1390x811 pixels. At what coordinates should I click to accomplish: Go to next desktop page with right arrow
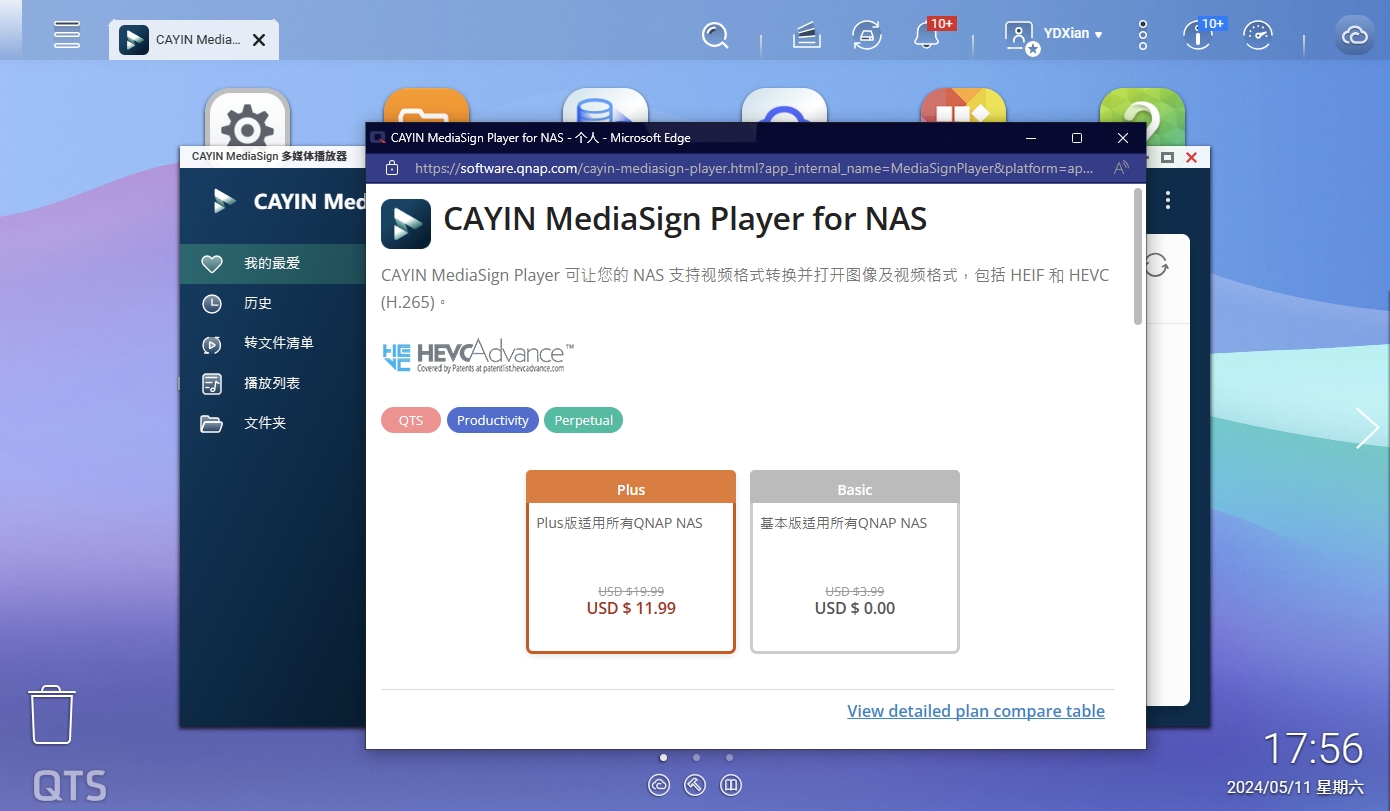pos(1367,428)
